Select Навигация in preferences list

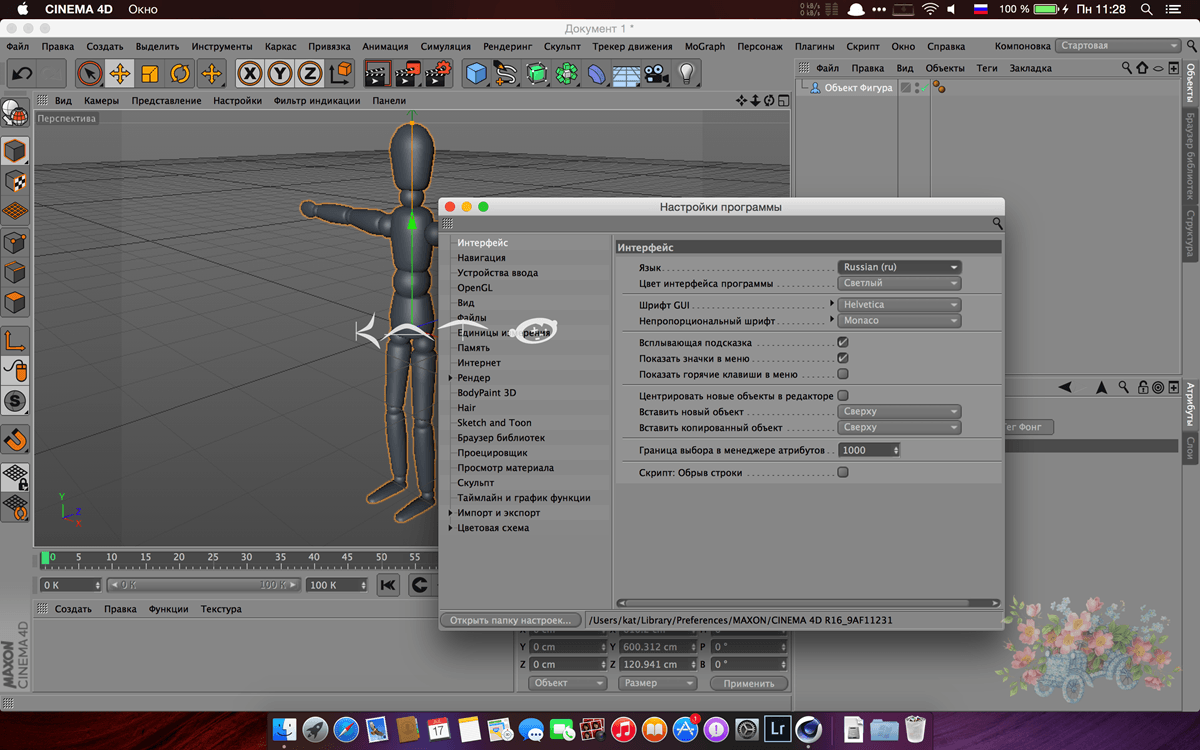pyautogui.click(x=481, y=258)
